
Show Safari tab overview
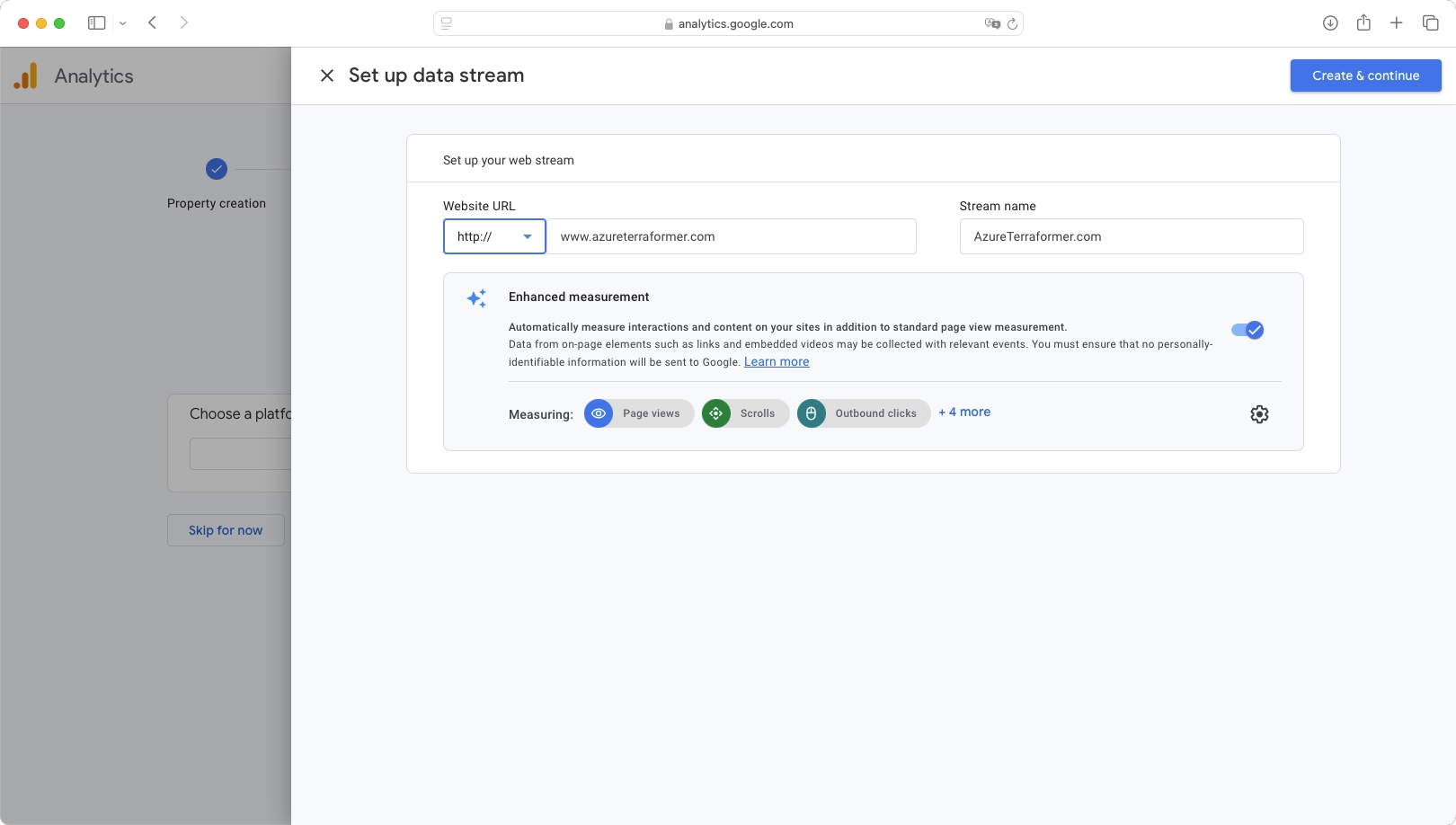click(1430, 22)
